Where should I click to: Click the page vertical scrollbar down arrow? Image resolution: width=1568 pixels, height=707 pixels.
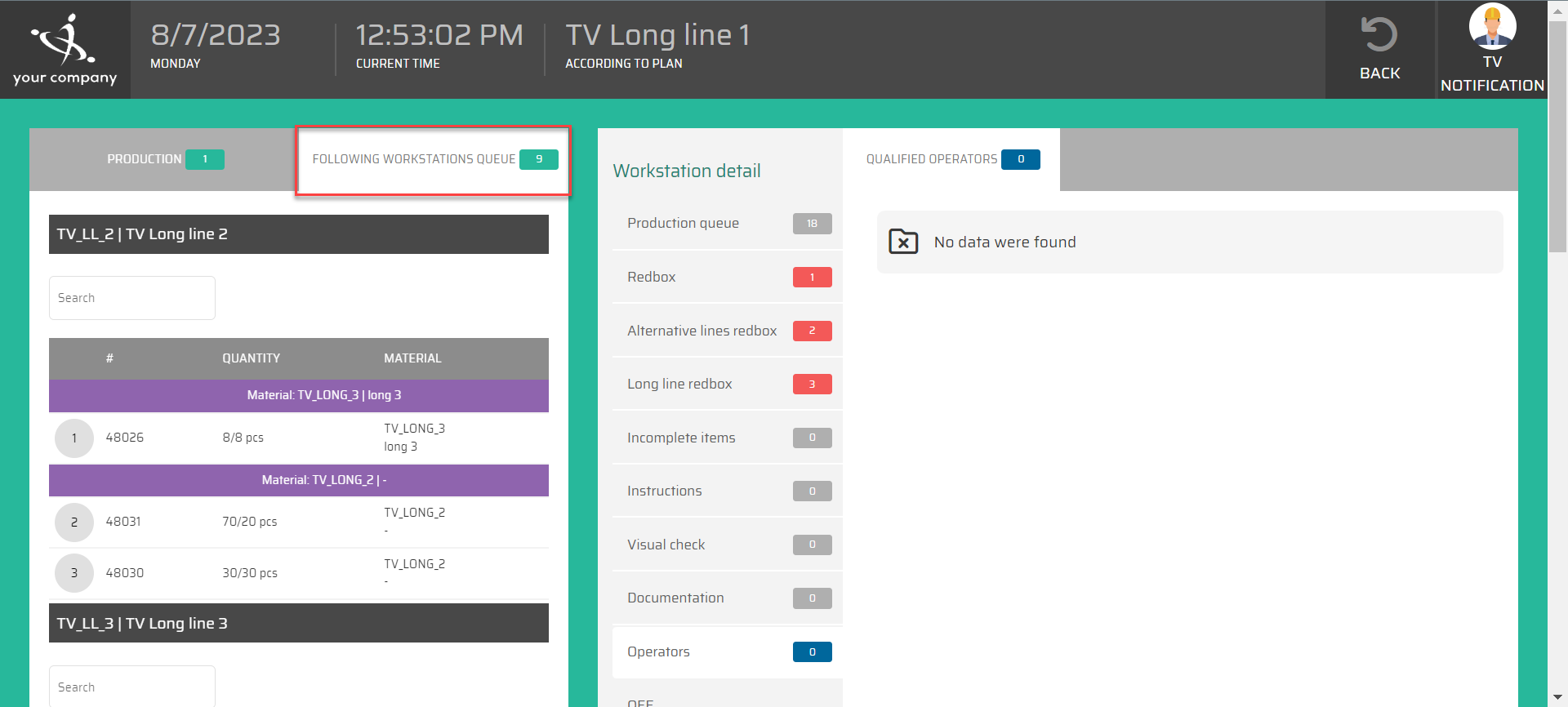(1557, 698)
